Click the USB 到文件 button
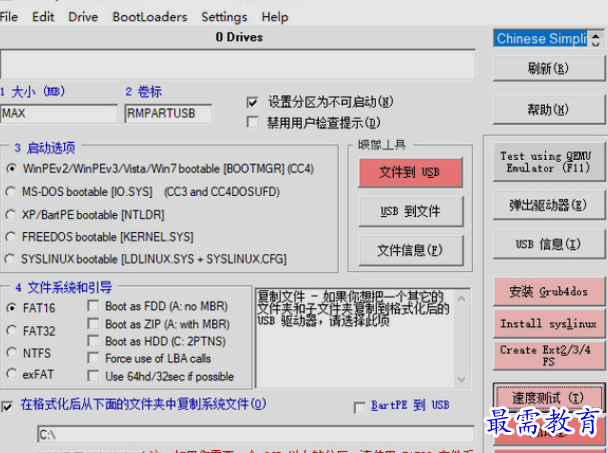Screen dimensions: 608x453 click(x=411, y=211)
